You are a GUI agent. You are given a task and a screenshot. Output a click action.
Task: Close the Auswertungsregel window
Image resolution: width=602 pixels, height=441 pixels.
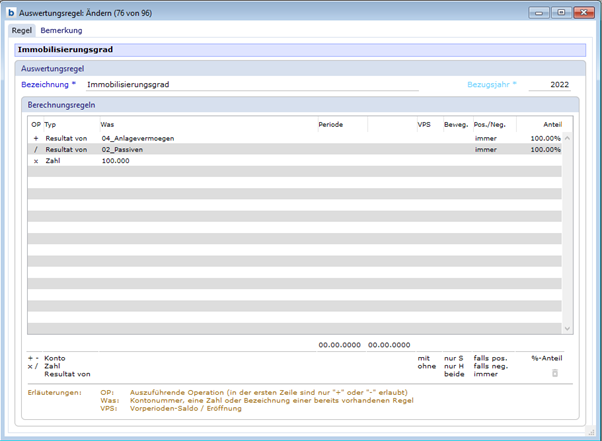(584, 12)
